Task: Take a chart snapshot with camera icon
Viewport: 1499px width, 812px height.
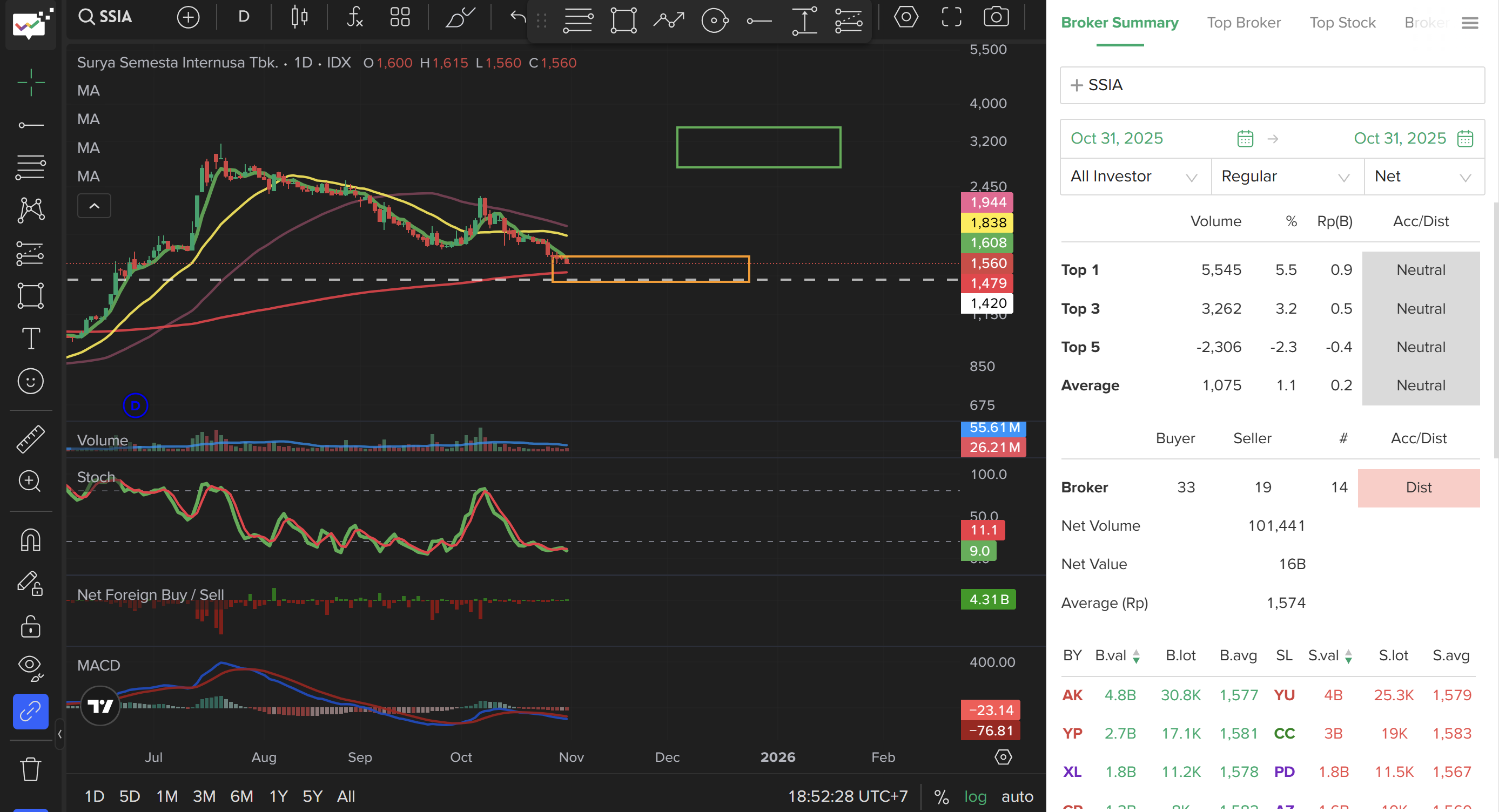Action: coord(996,17)
